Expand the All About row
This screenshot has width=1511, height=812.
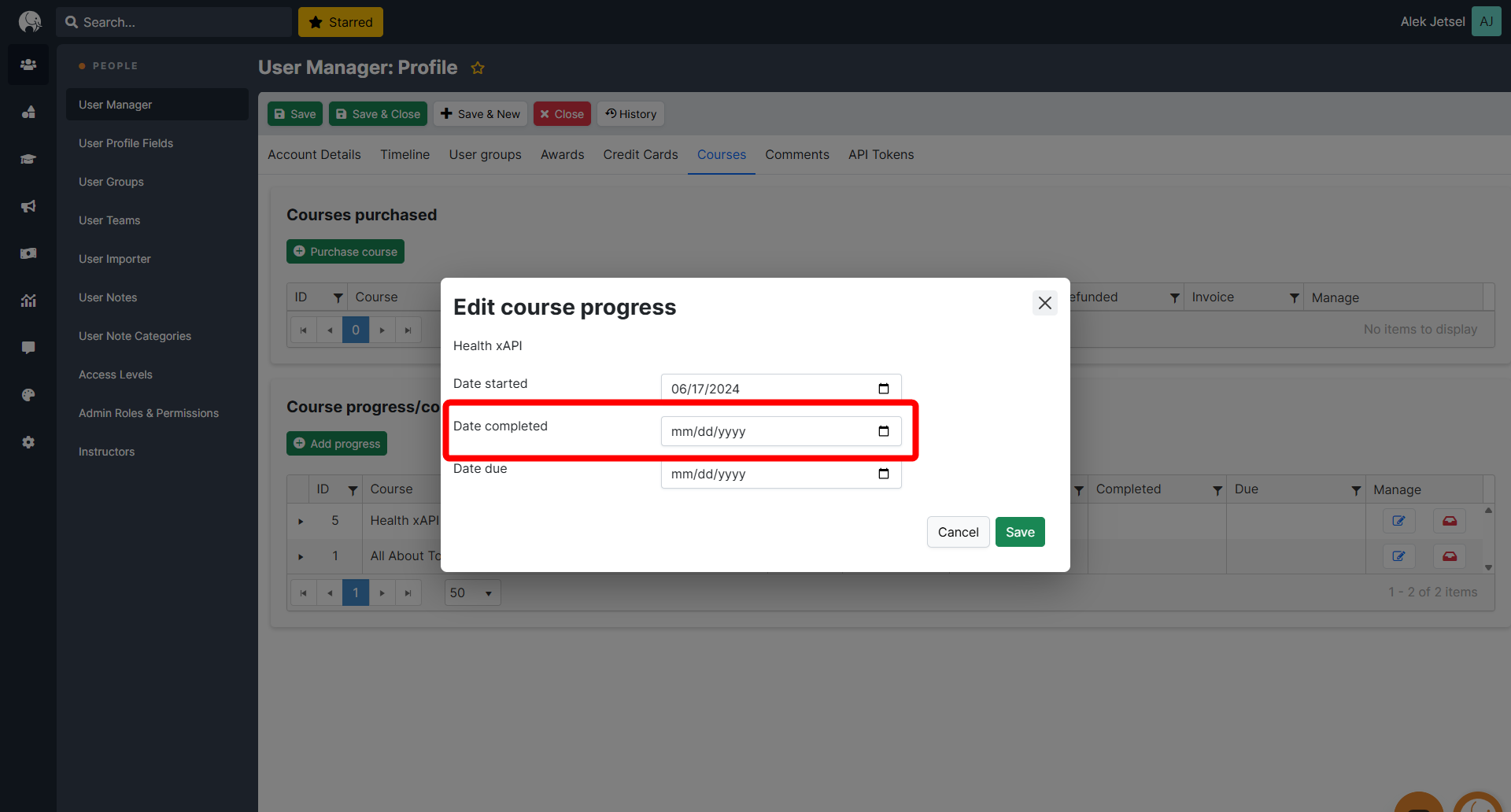301,556
